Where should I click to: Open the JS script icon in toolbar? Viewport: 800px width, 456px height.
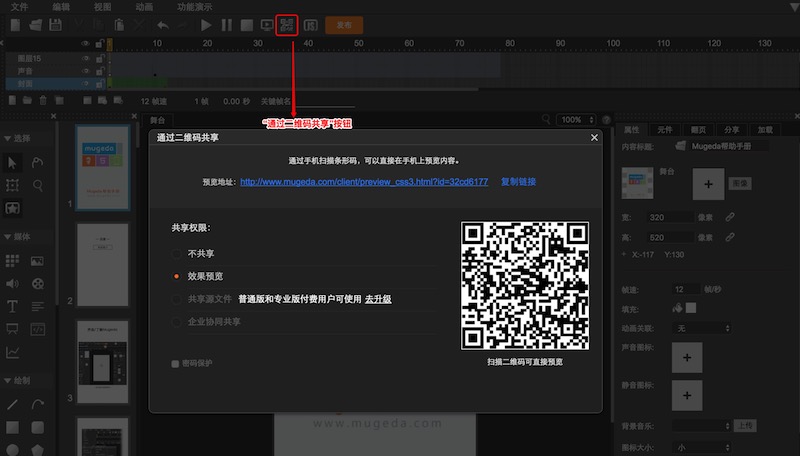click(x=310, y=25)
